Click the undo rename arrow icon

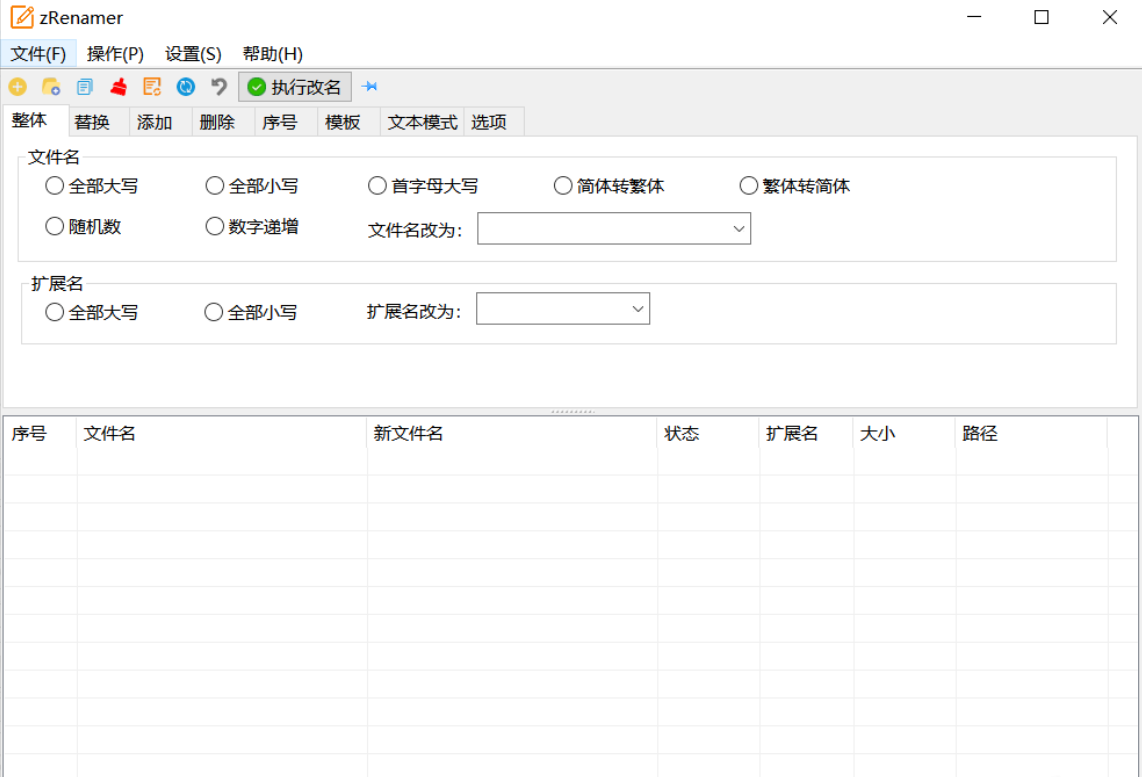tap(218, 87)
